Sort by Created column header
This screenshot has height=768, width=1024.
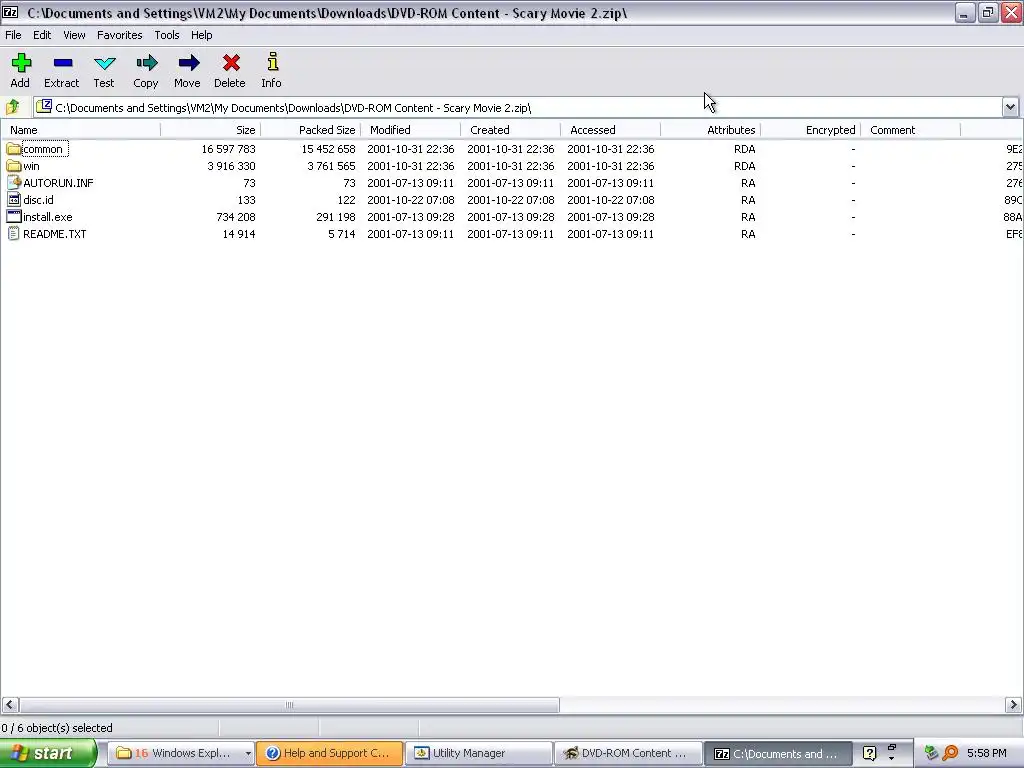[510, 130]
